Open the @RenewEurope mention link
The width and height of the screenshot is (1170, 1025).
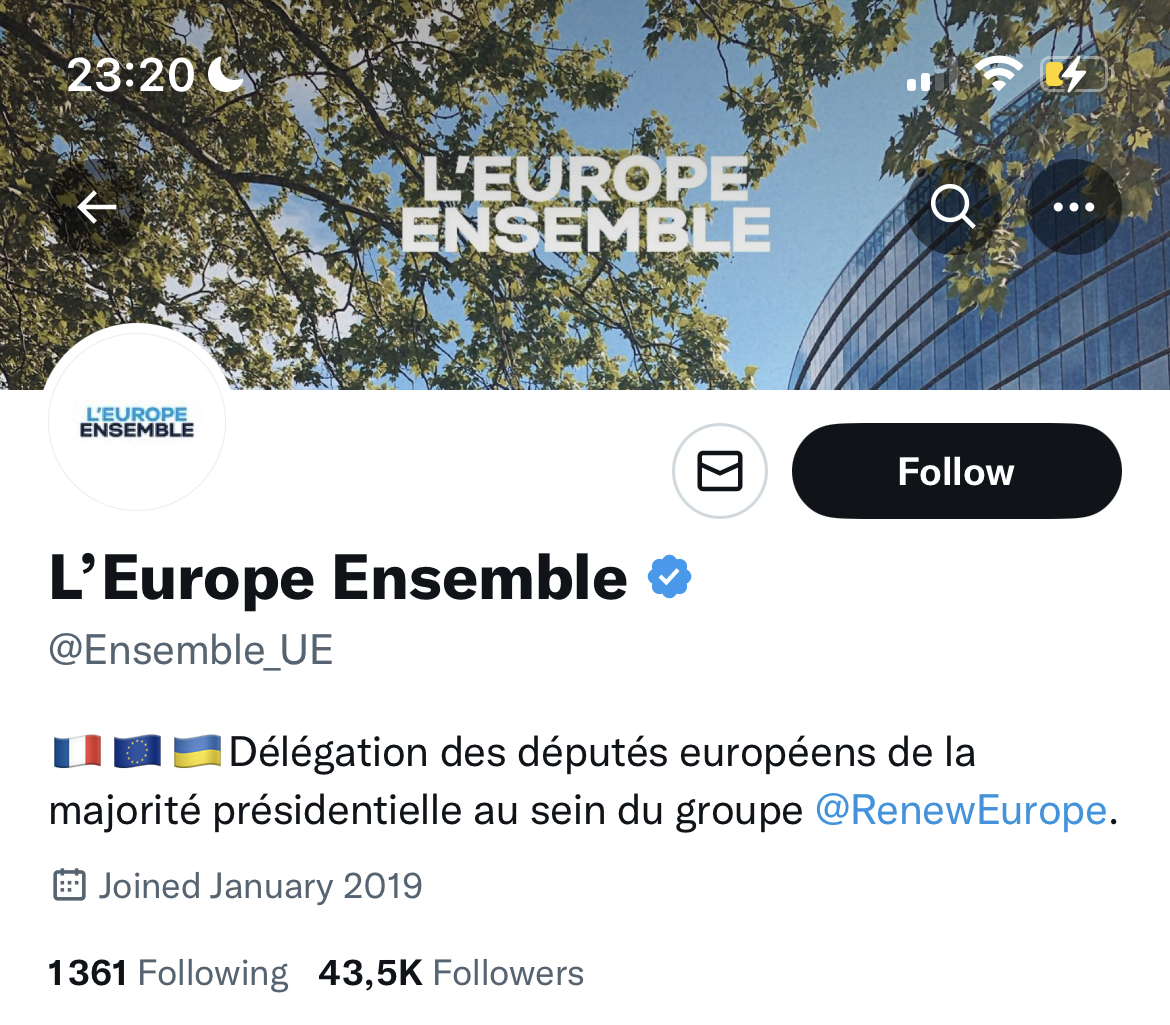pyautogui.click(x=961, y=810)
